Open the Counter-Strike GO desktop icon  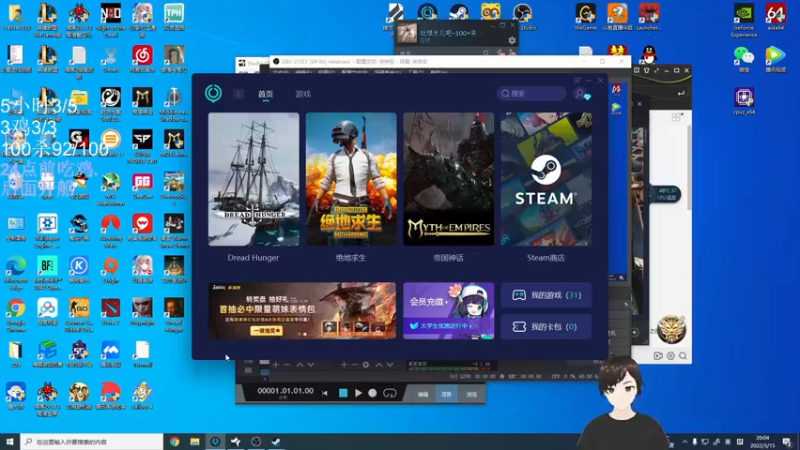pos(79,315)
